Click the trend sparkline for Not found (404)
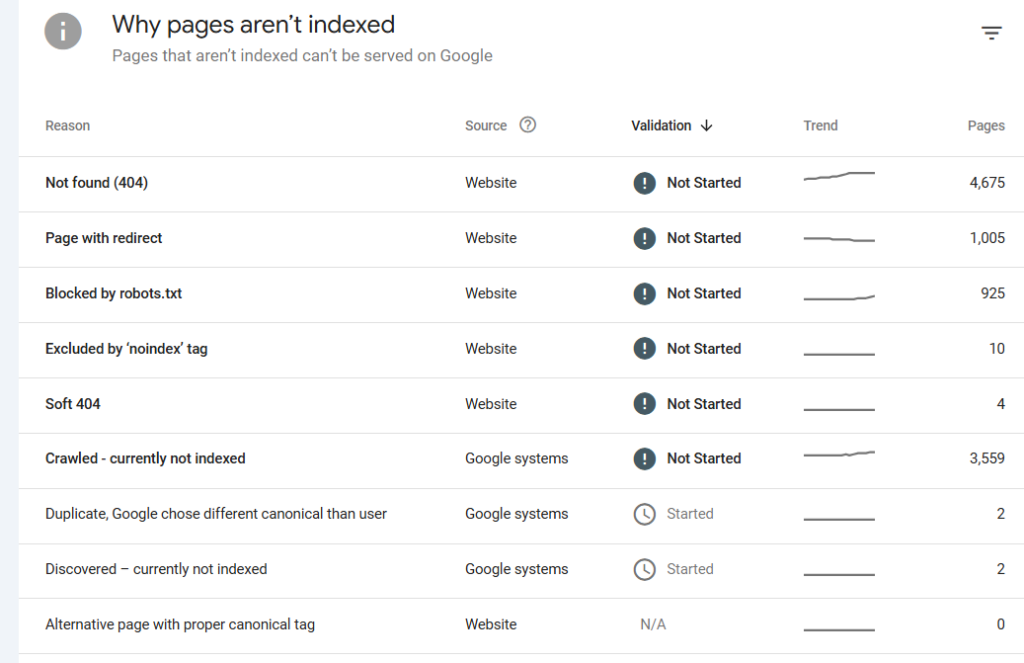 (838, 180)
